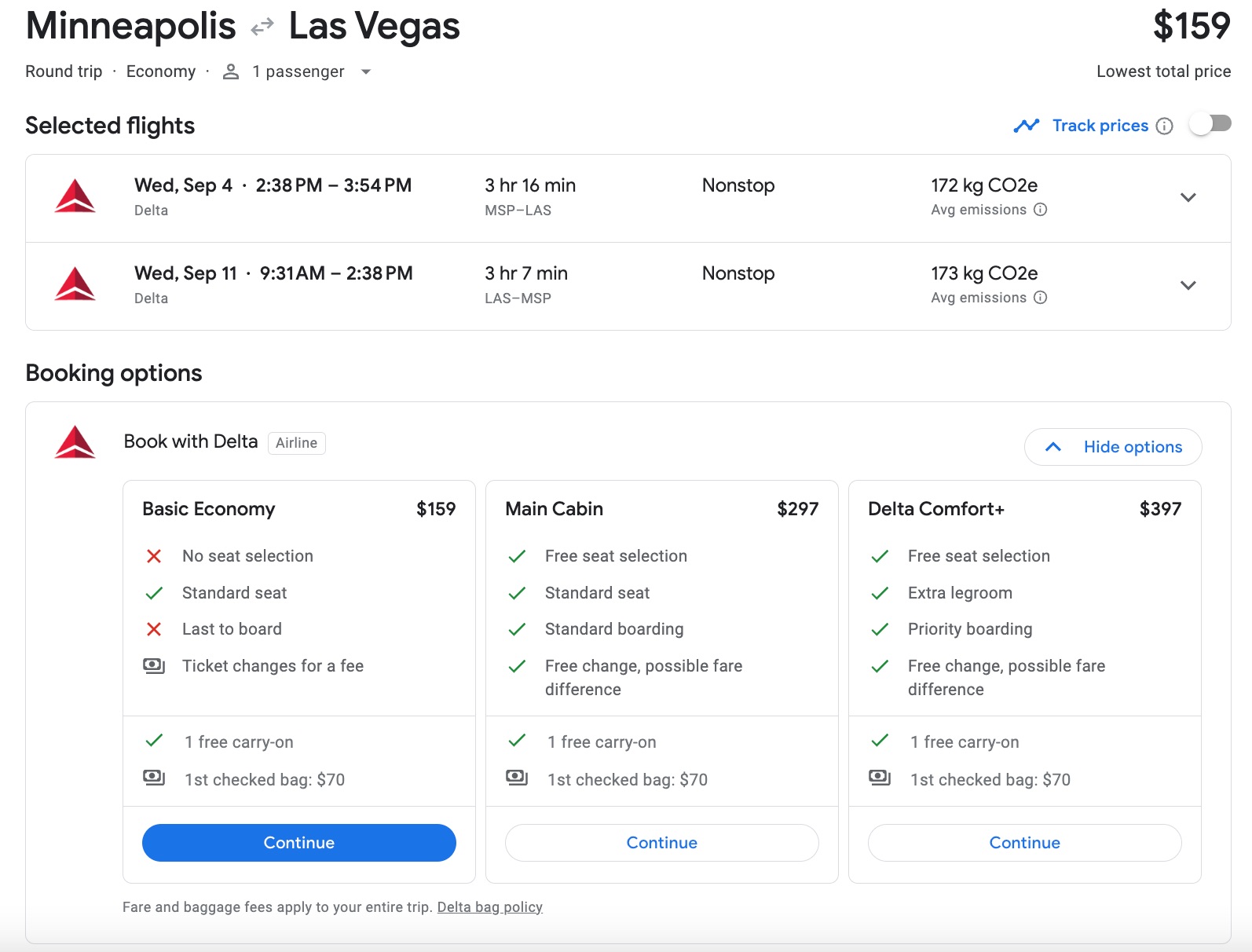
Task: Open the passenger count dropdown arrow
Action: tap(365, 71)
